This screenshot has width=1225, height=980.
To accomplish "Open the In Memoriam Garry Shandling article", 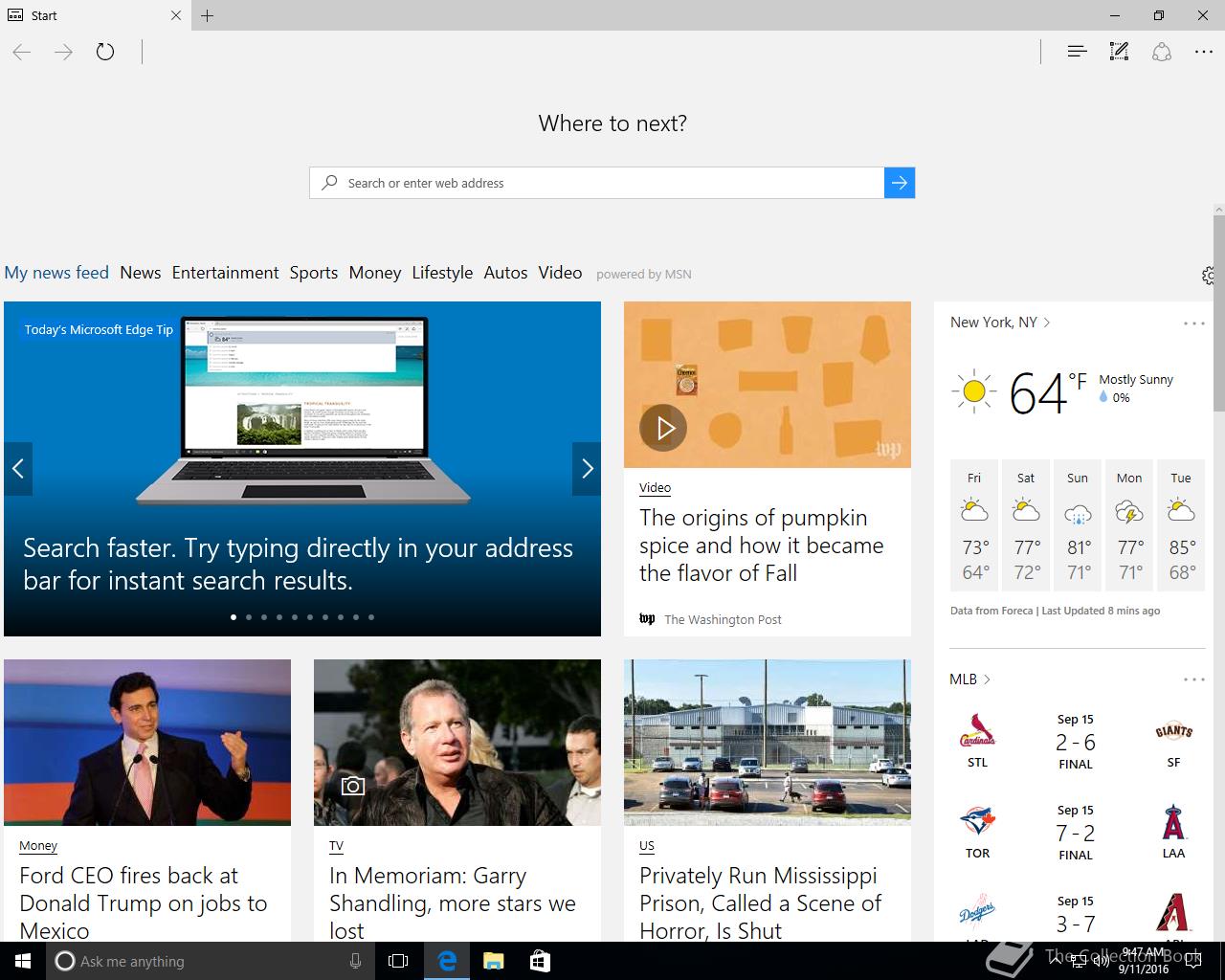I will (453, 902).
